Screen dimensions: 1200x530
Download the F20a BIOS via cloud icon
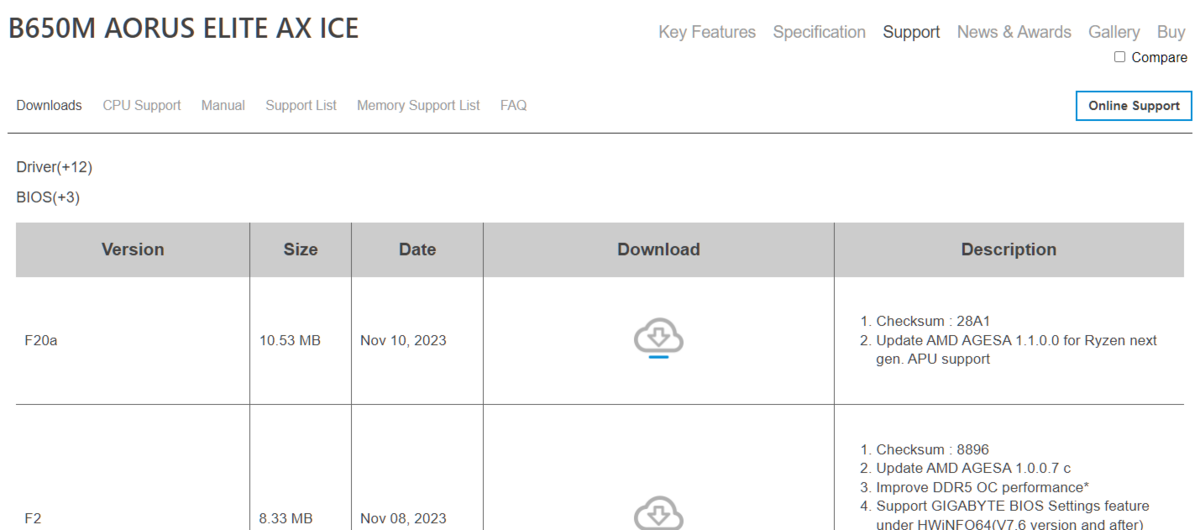pos(658,339)
